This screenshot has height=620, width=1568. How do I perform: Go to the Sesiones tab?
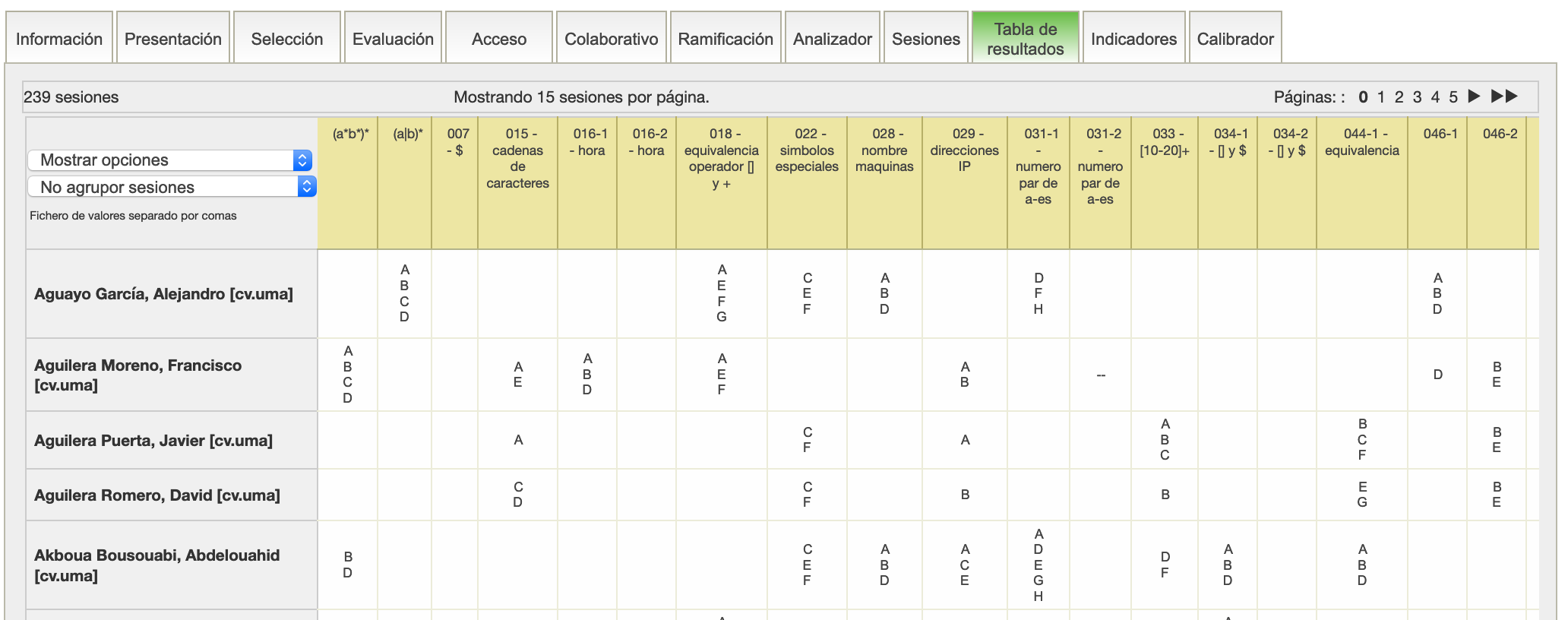coord(925,39)
